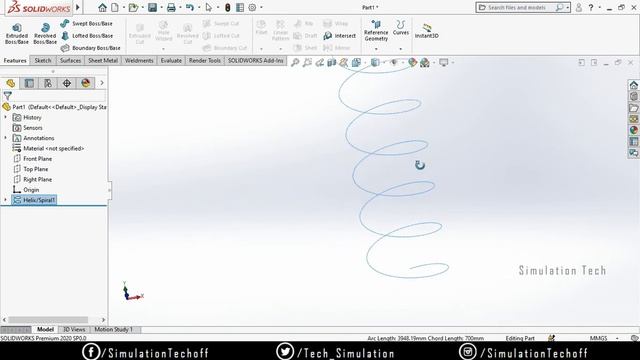Switch to 3D Views bottom tab
640x360 pixels.
tap(74, 329)
